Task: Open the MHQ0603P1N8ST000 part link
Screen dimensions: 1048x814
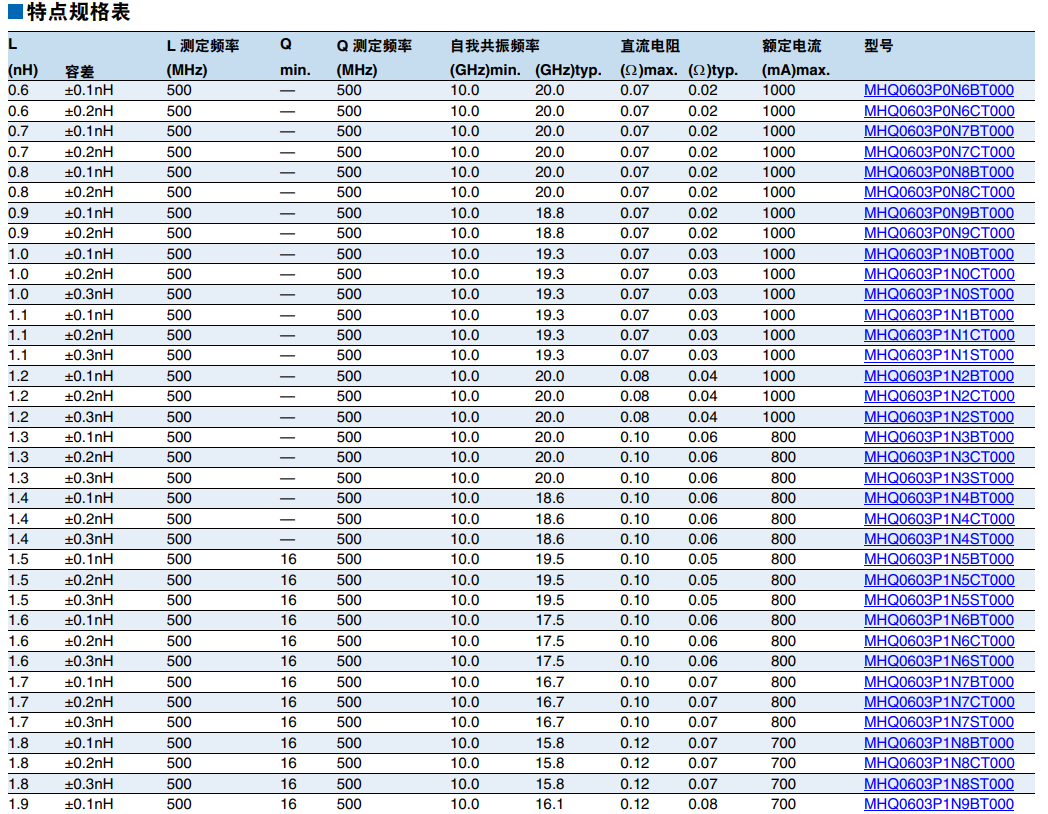Action: pyautogui.click(x=939, y=783)
